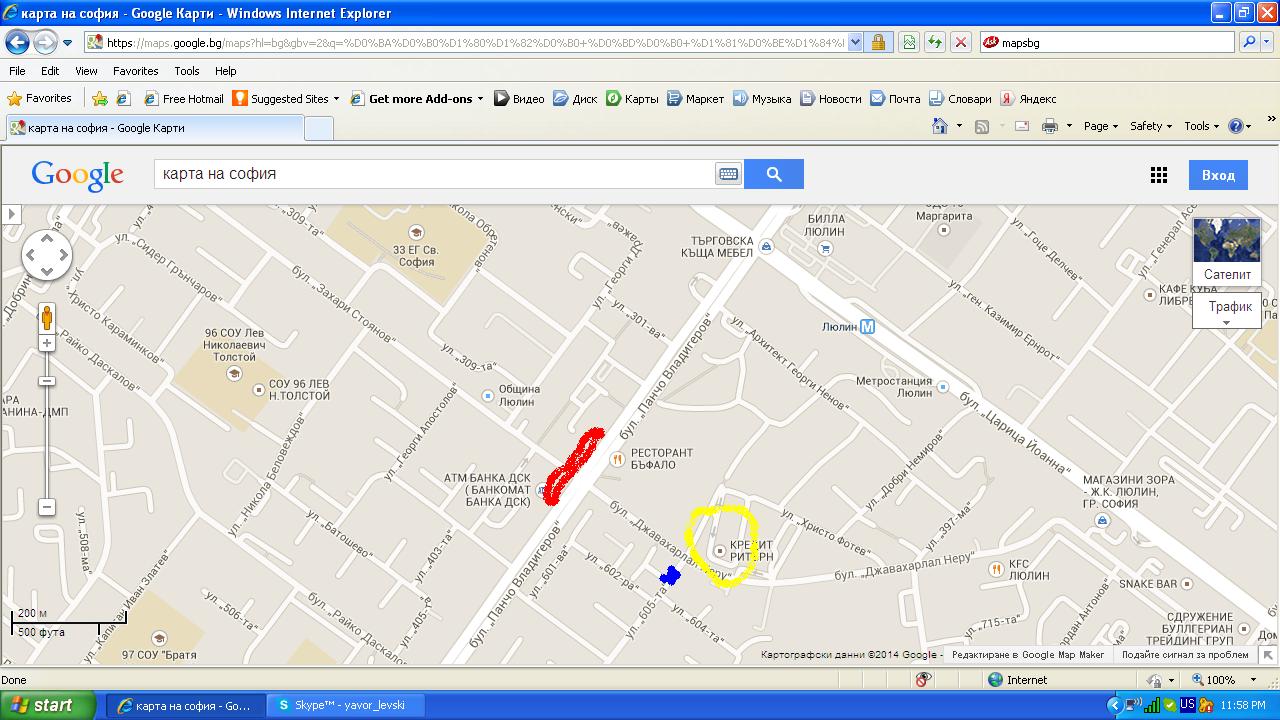Viewport: 1280px width, 720px height.
Task: Select the 'карта на софия' browser tab
Action: point(154,128)
